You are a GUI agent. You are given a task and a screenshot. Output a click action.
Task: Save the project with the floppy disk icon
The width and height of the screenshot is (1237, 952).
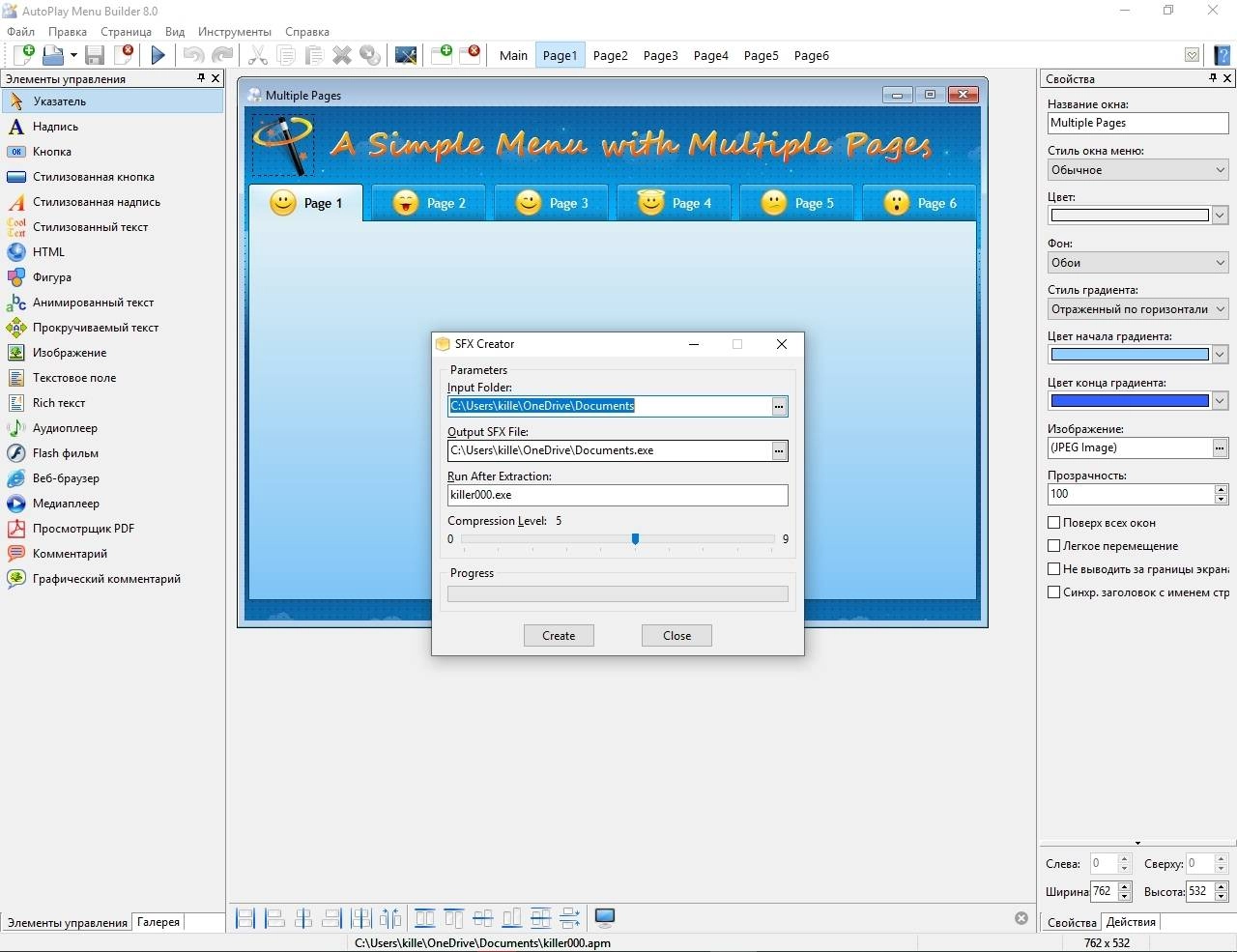point(94,55)
